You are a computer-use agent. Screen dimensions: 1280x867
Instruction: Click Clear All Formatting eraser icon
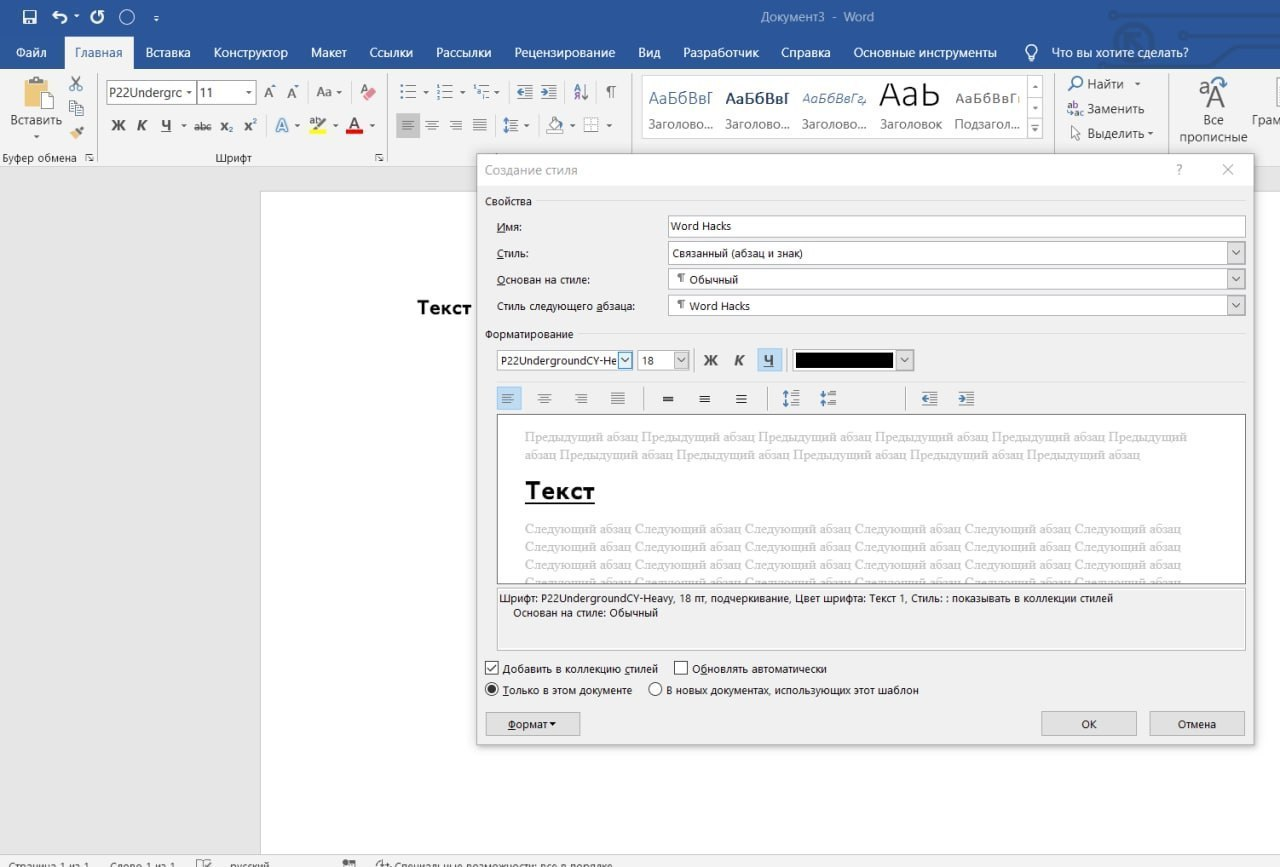click(367, 92)
